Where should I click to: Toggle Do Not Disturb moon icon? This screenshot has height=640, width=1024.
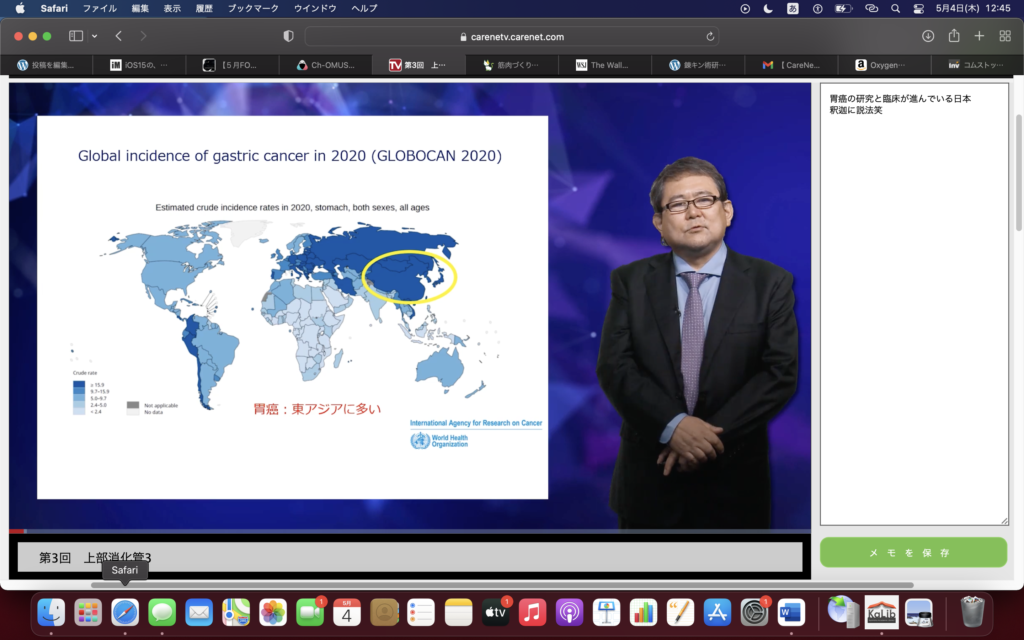click(768, 8)
